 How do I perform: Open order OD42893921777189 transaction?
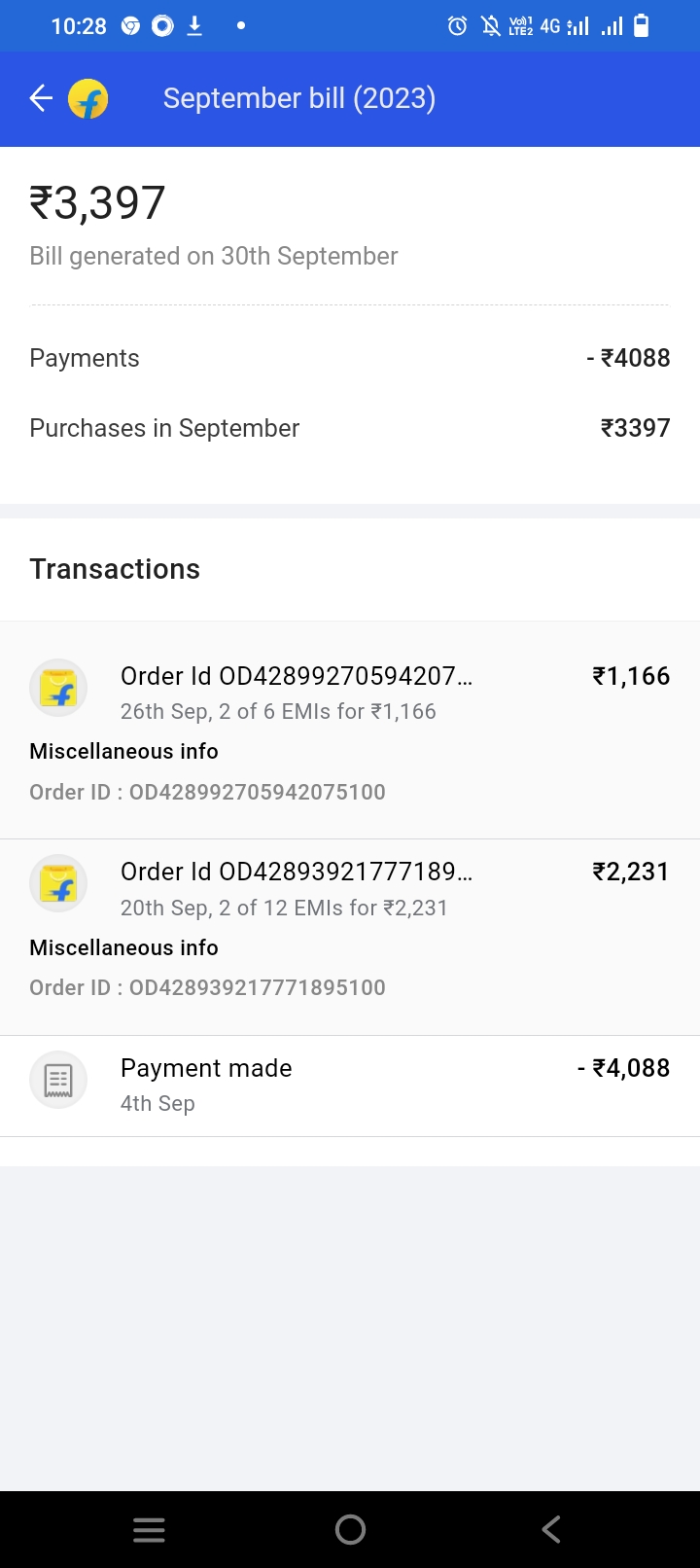(x=297, y=873)
